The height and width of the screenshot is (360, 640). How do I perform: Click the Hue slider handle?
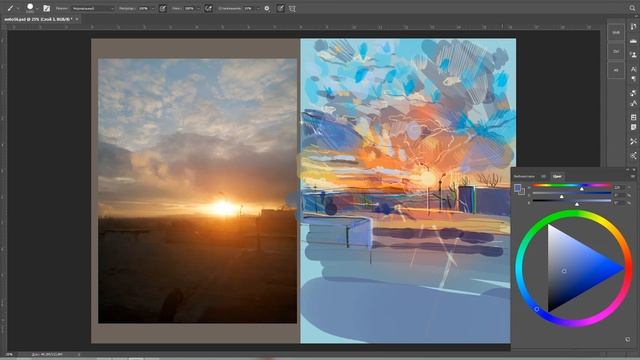[x=582, y=189]
